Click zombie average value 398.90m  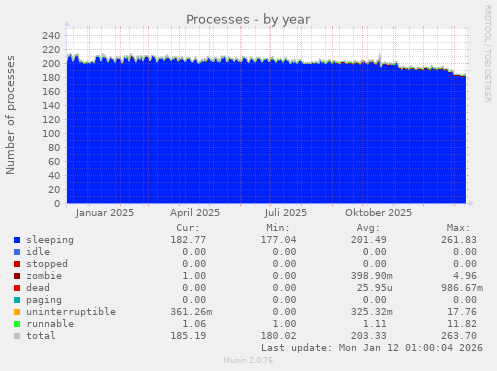point(372,276)
